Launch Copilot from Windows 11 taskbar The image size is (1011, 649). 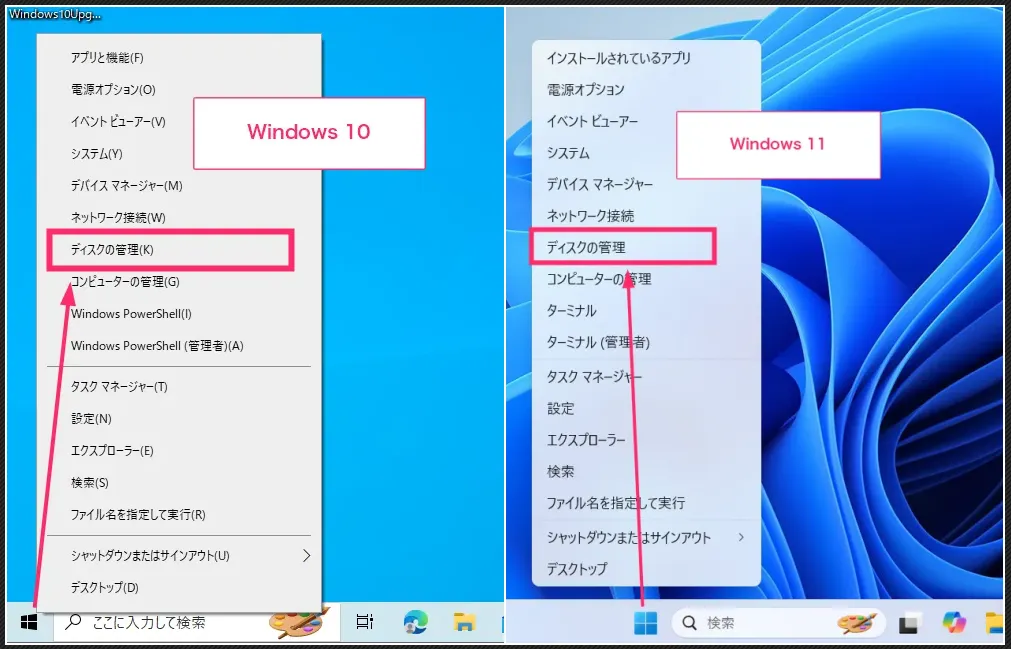[954, 623]
